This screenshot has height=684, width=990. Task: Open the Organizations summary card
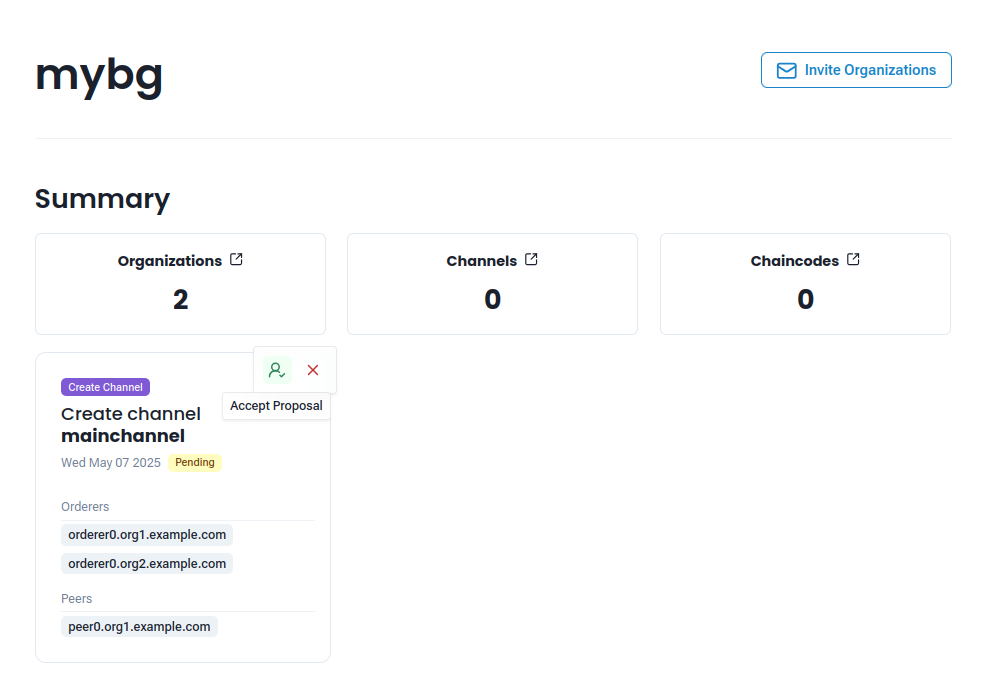[181, 284]
